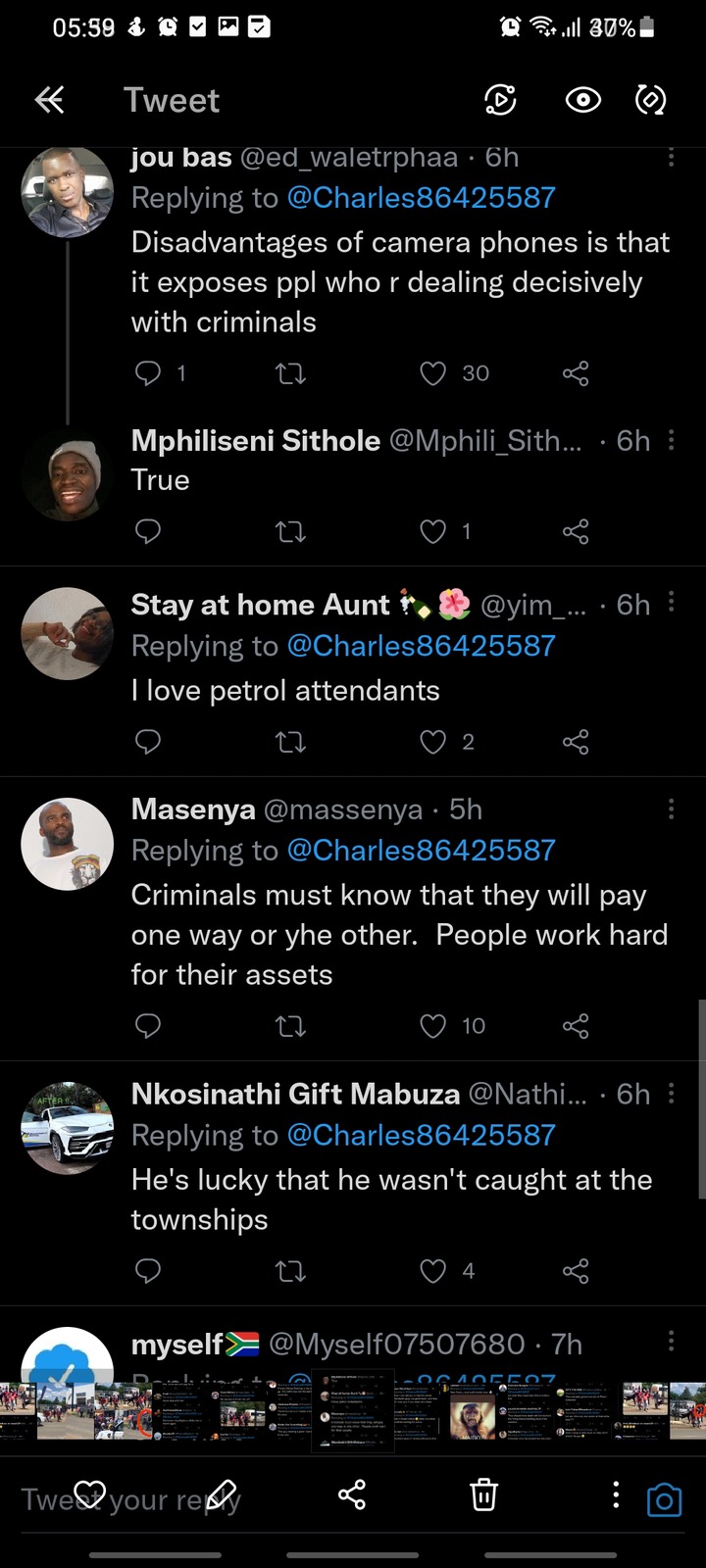
Task: View Masenya's profile picture
Action: click(68, 844)
